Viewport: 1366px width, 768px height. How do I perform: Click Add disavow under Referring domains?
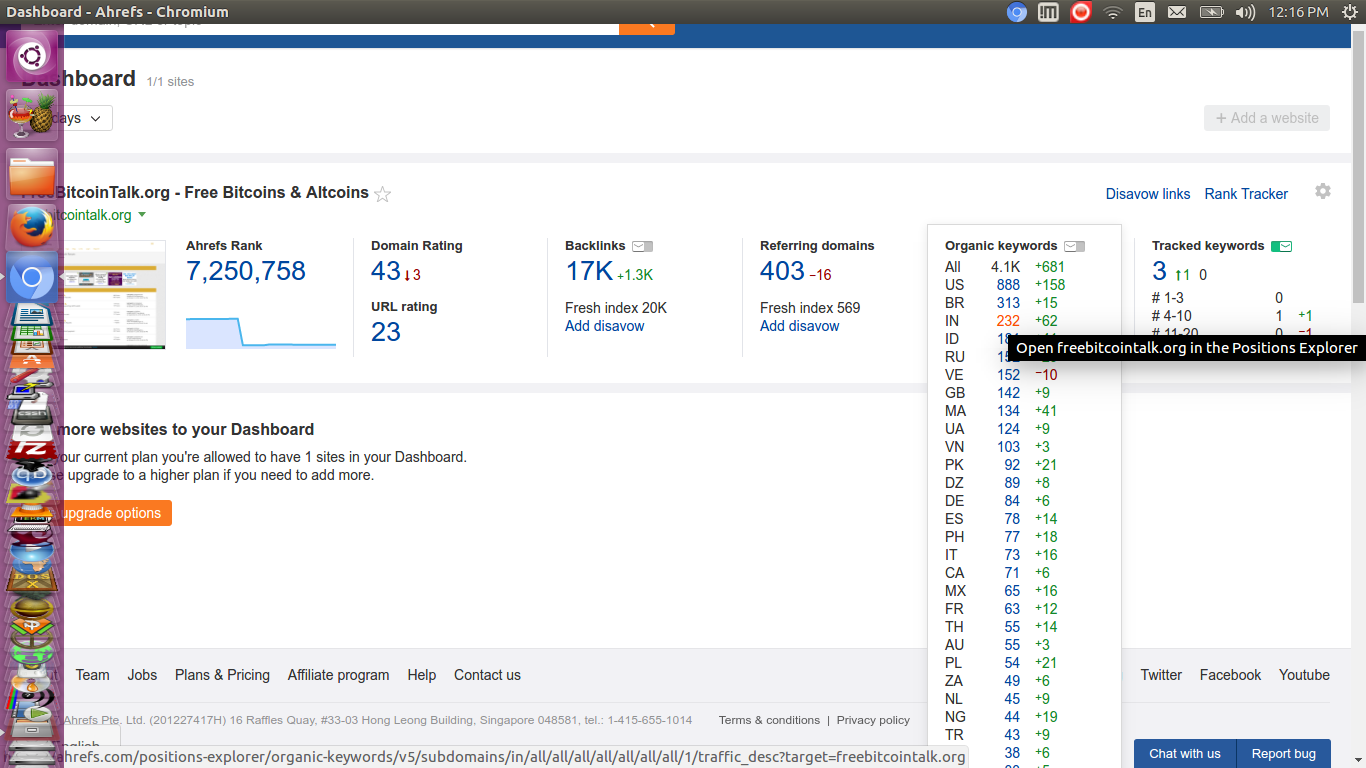(x=800, y=326)
